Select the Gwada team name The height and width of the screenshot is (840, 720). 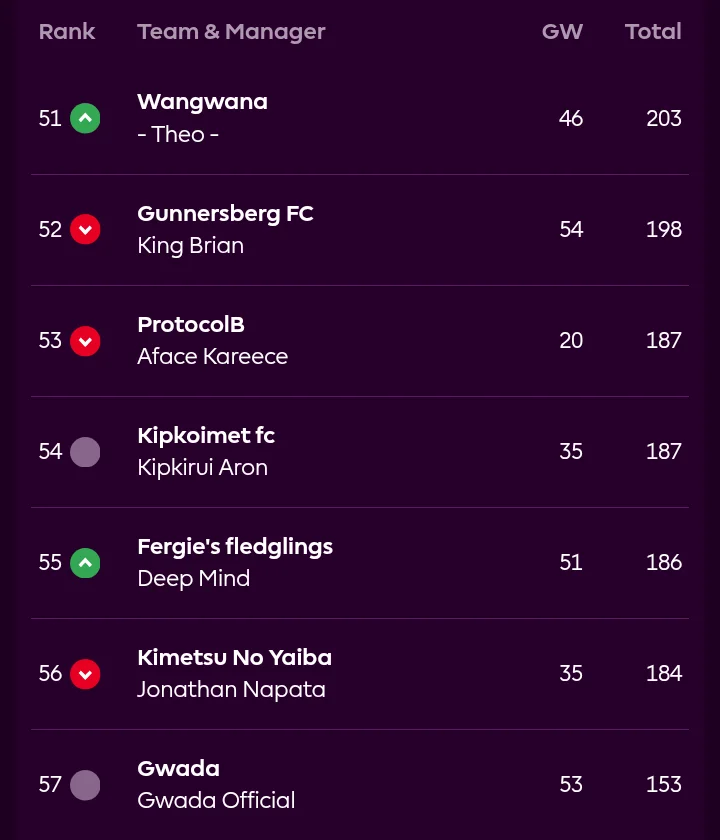pos(178,769)
